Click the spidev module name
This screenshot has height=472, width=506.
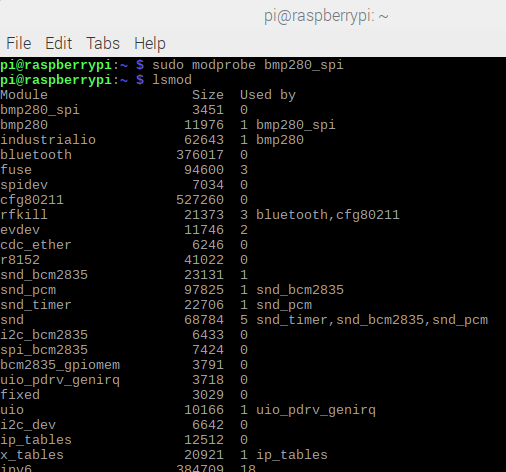click(x=24, y=185)
